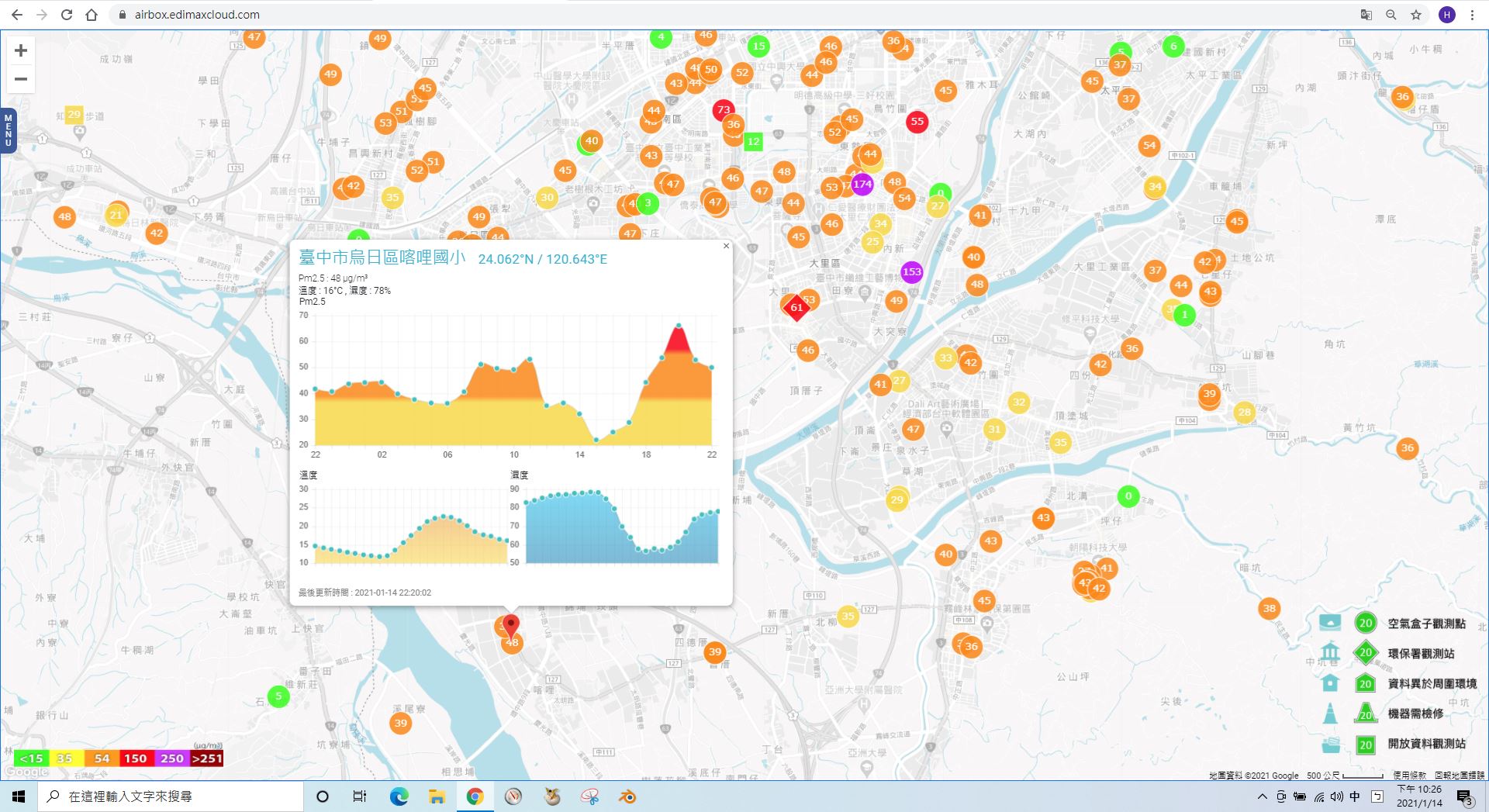Screen dimensions: 1489x812
Task: Select the green 5 marker near 石
Action: (278, 696)
